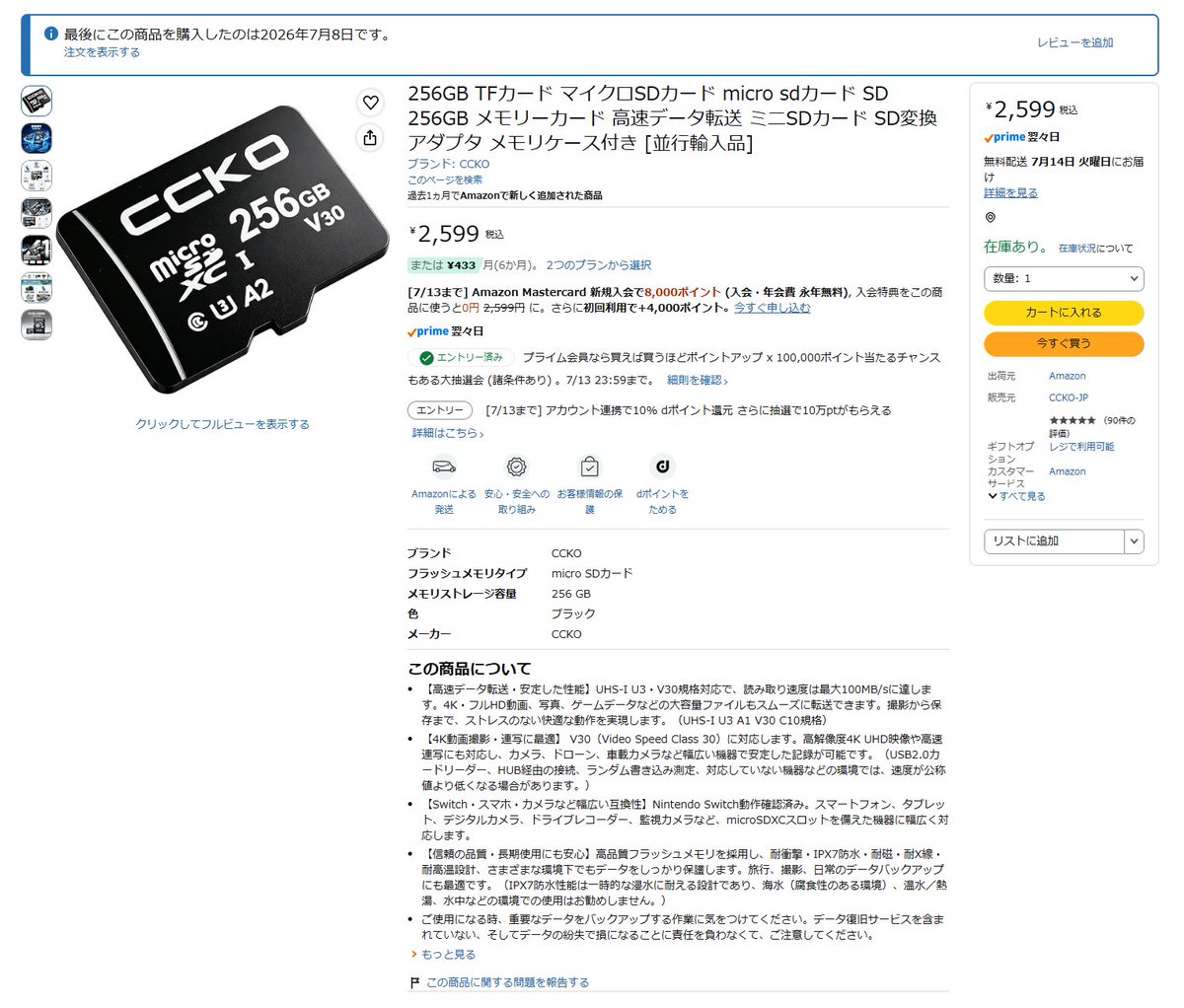Click dポイントをためる label text

click(x=662, y=502)
